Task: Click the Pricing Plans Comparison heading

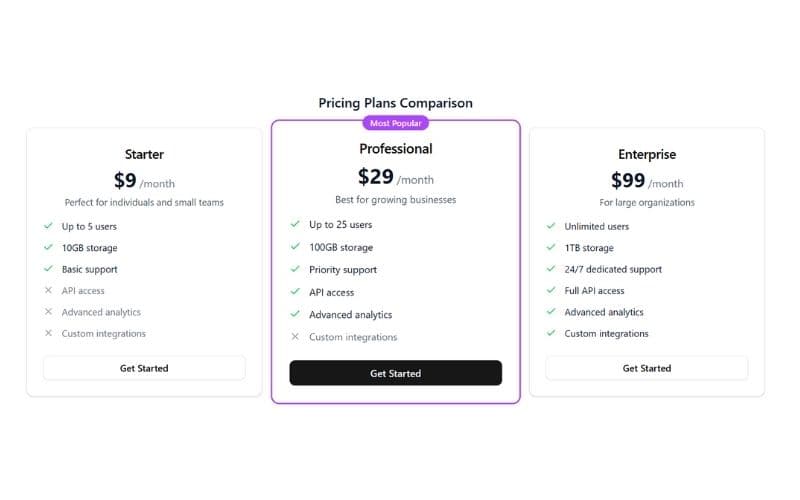Action: coord(395,103)
